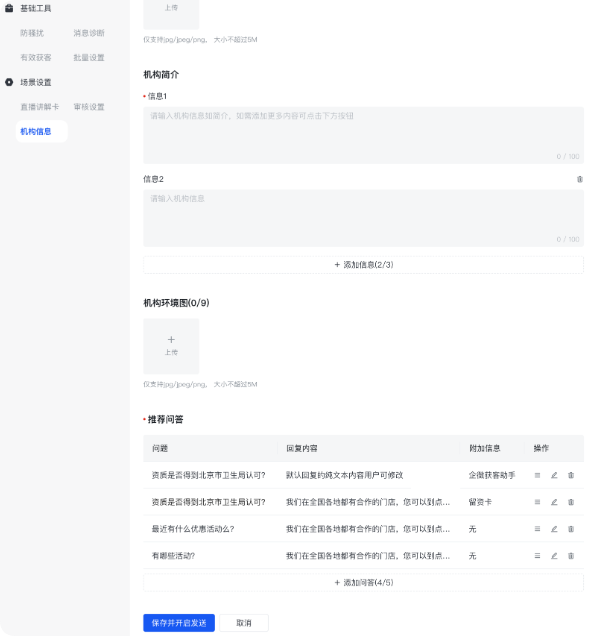Viewport: 592px width, 636px height.
Task: Edit the 留资卡 row
Action: coord(554,502)
